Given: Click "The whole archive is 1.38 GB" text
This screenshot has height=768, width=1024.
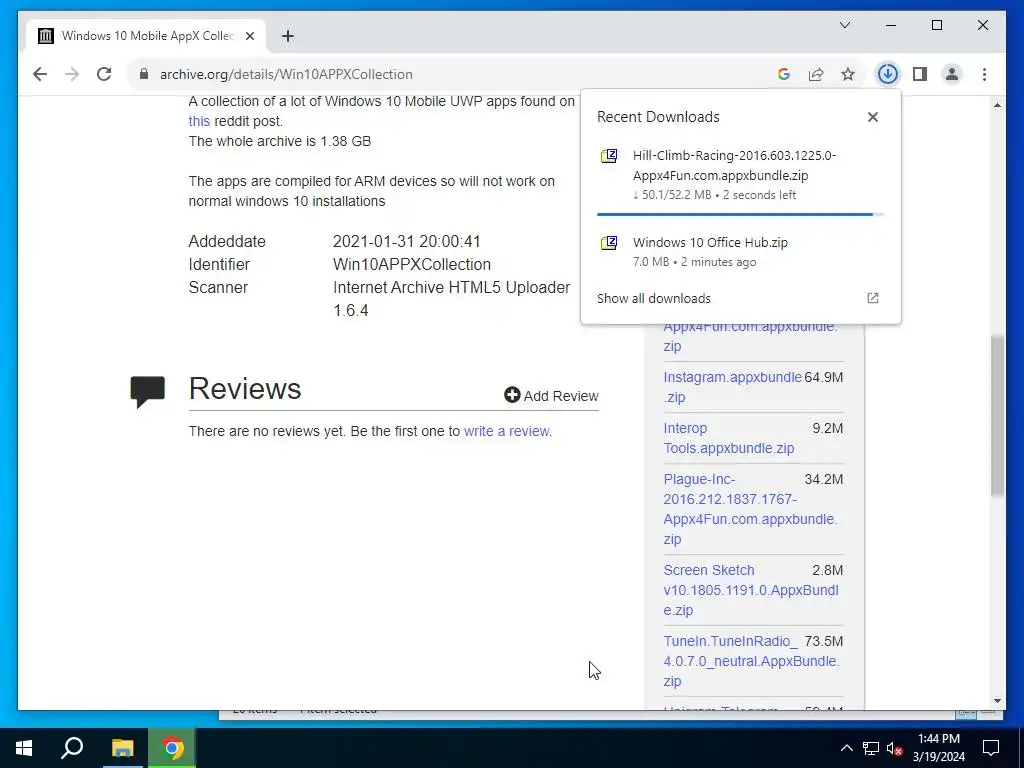Looking at the screenshot, I should click(x=280, y=141).
